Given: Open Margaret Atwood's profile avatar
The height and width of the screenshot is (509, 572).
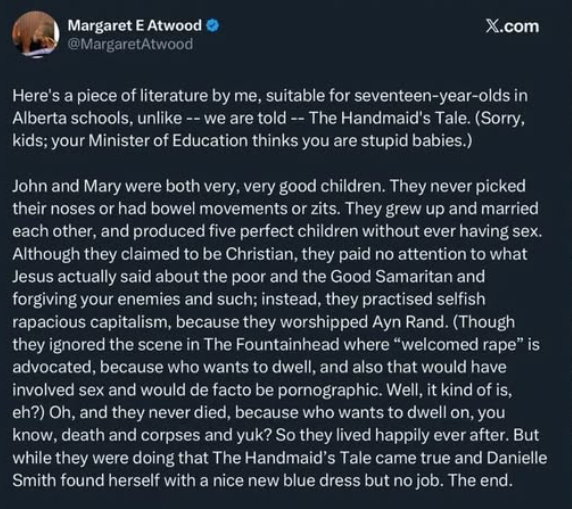Looking at the screenshot, I should click(x=35, y=35).
